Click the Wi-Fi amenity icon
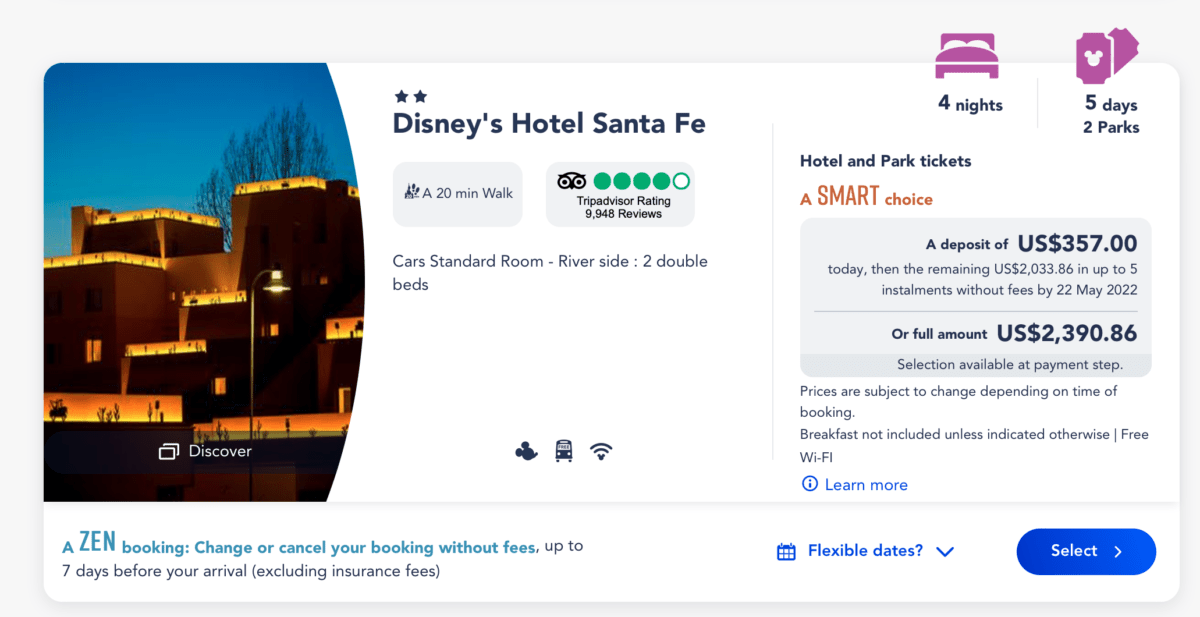 pyautogui.click(x=601, y=450)
